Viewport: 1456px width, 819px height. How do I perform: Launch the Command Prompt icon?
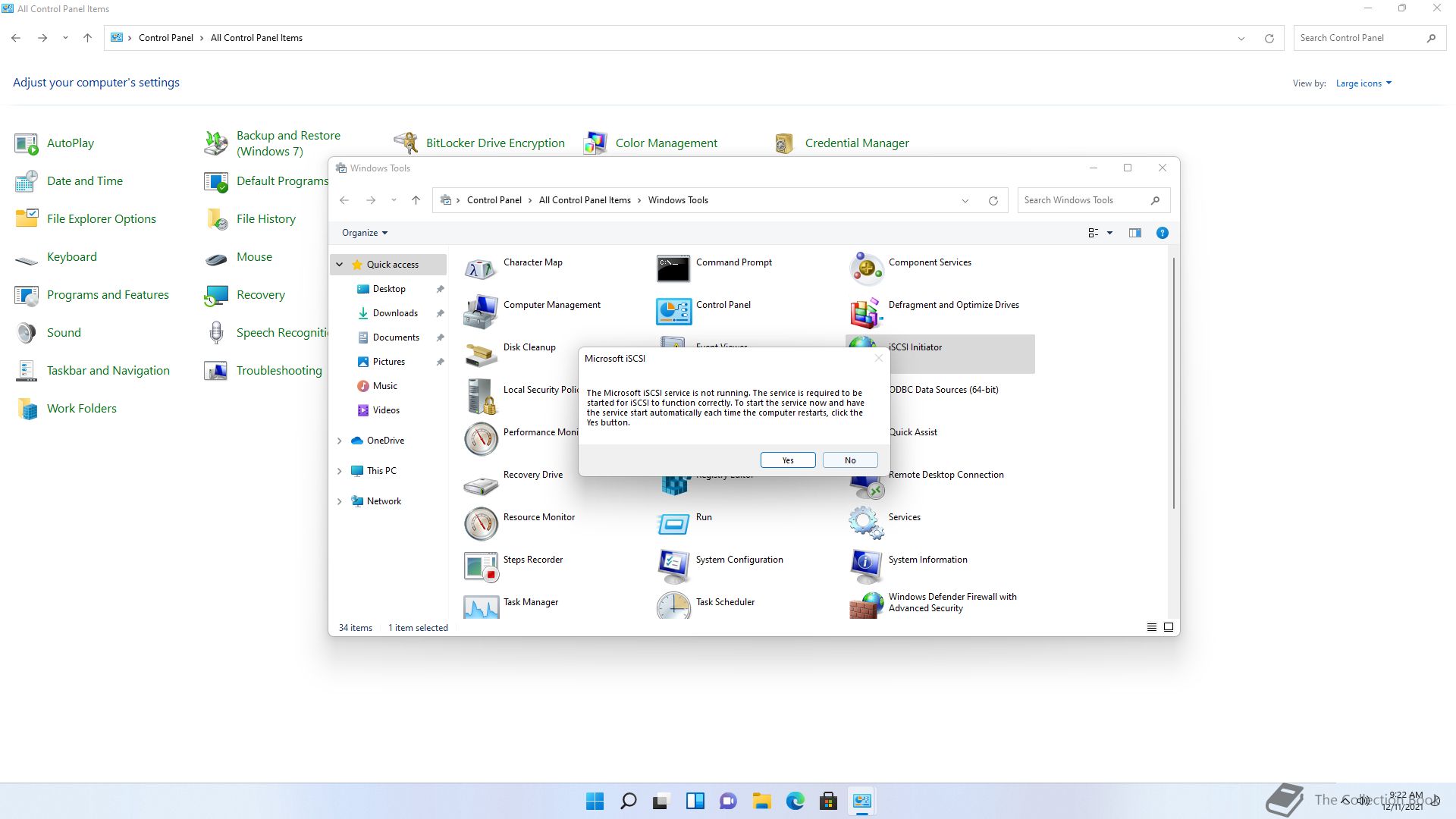click(673, 268)
